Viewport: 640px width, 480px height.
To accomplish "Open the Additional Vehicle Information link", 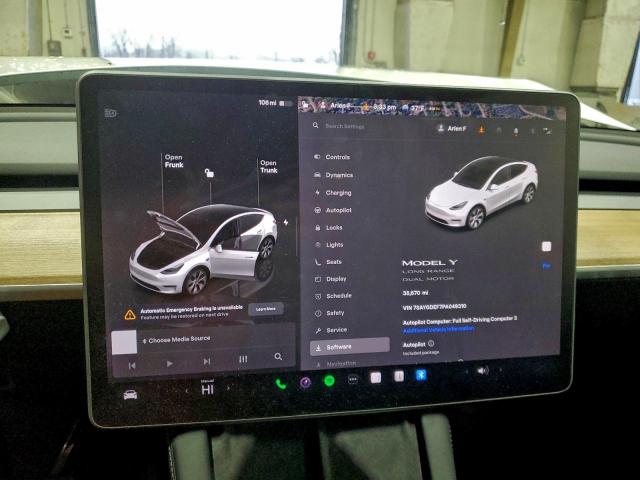I will pyautogui.click(x=438, y=329).
